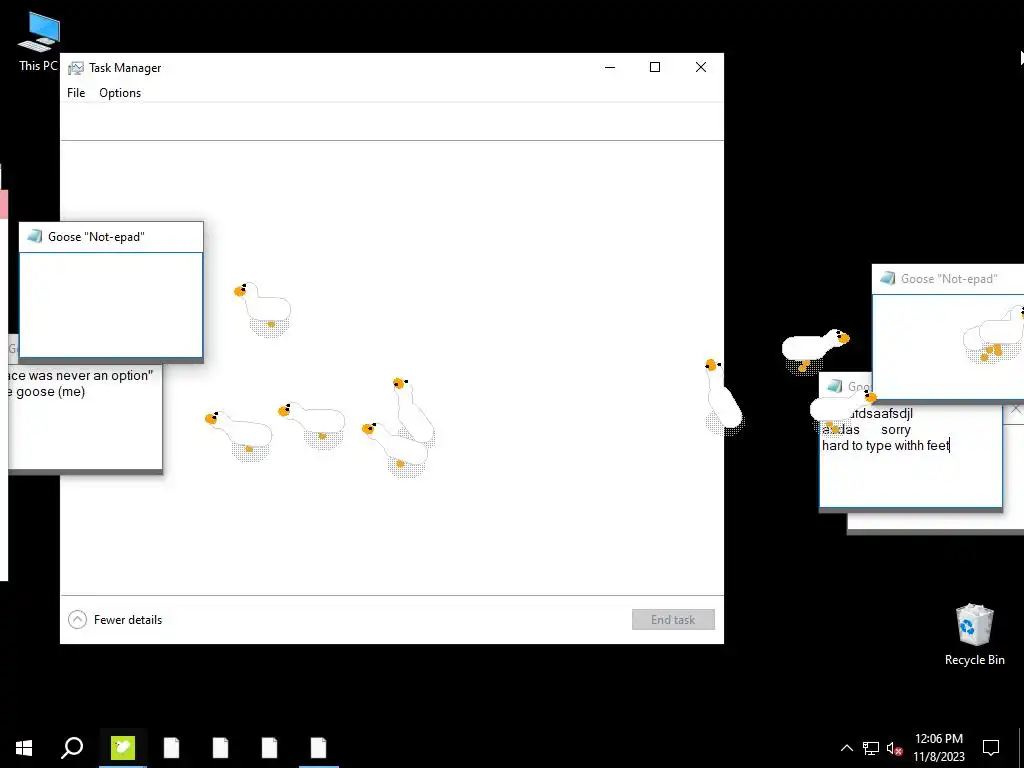Click the End task button

673,620
